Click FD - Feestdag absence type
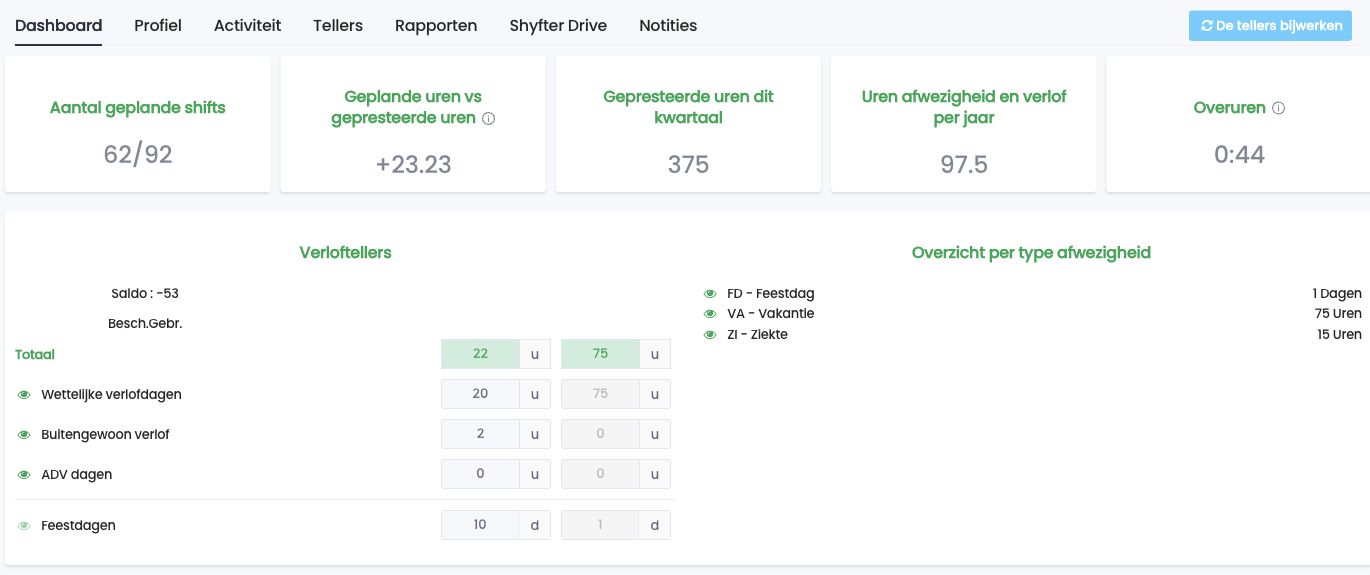The height and width of the screenshot is (575, 1370). pos(770,294)
